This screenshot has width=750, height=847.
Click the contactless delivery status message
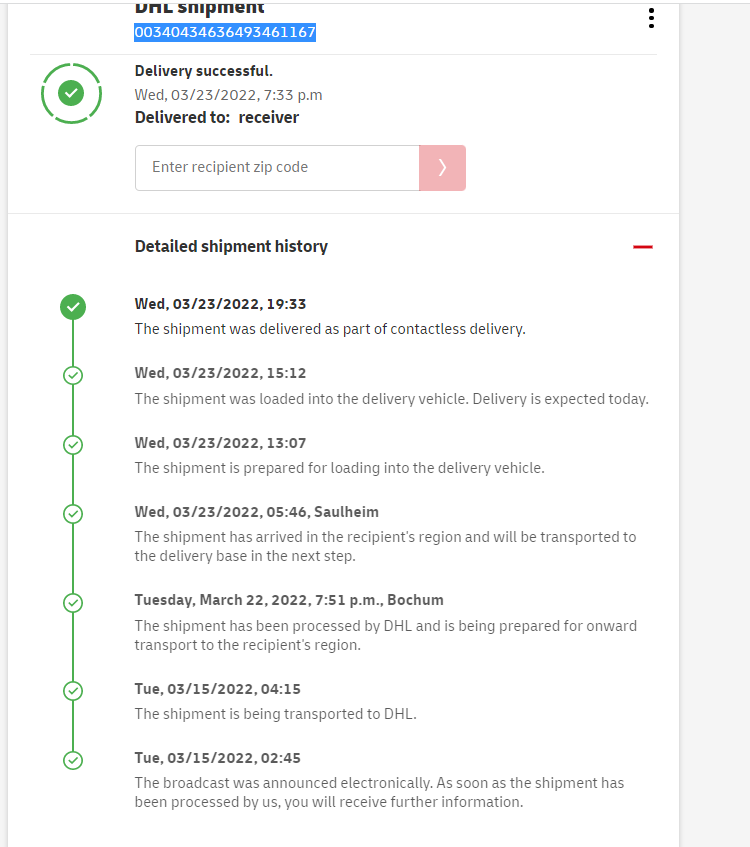330,329
